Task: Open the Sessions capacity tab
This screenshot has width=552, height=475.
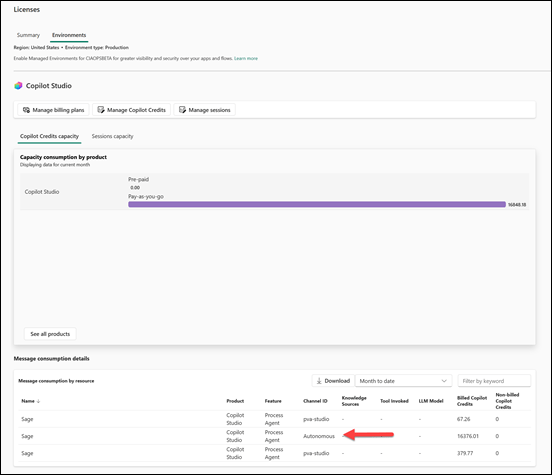Action: pyautogui.click(x=112, y=136)
